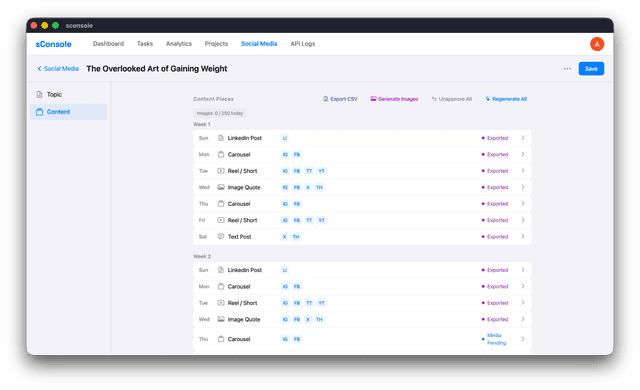Viewport: 640px width, 390px height.
Task: Click the Week 2 Monday Carousel title
Action: [239, 286]
